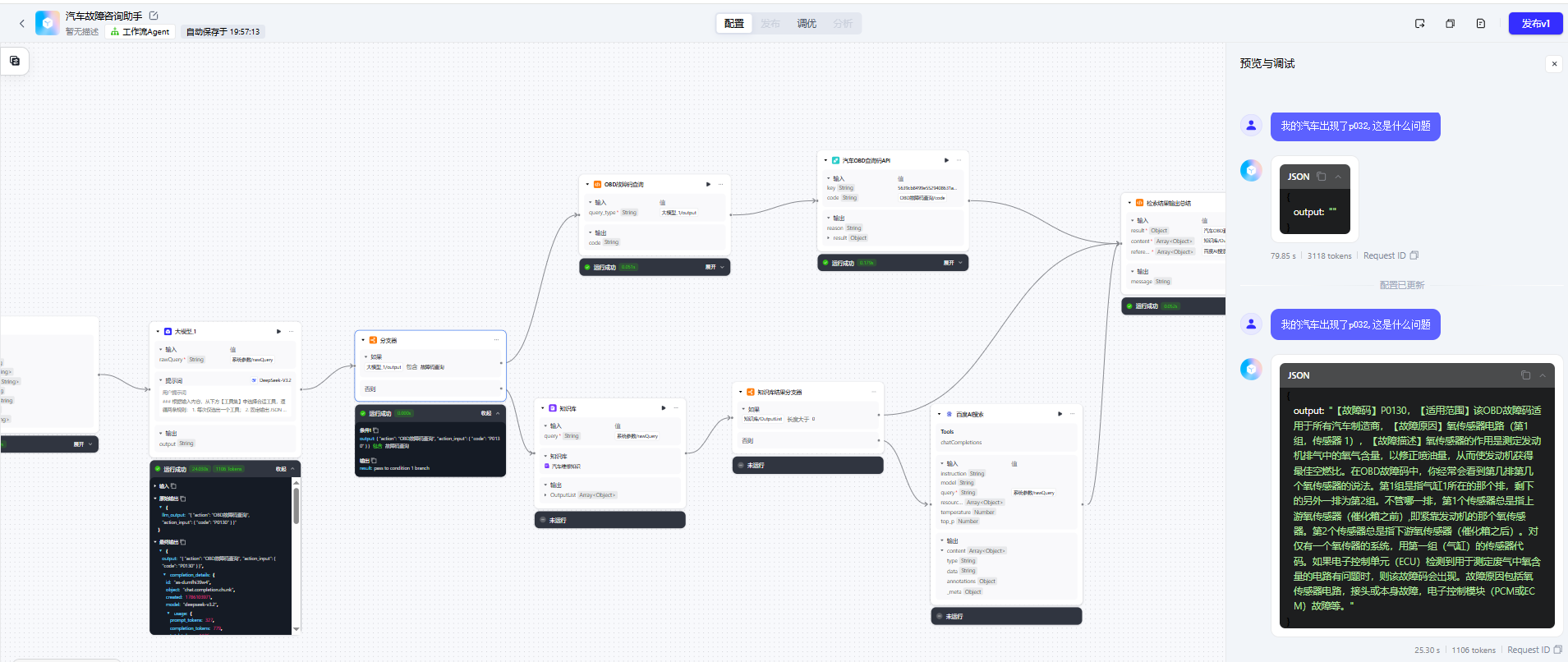1568x662 pixels.
Task: Copy the 最终输出 block in 大模型_1 result
Action: (x=183, y=542)
